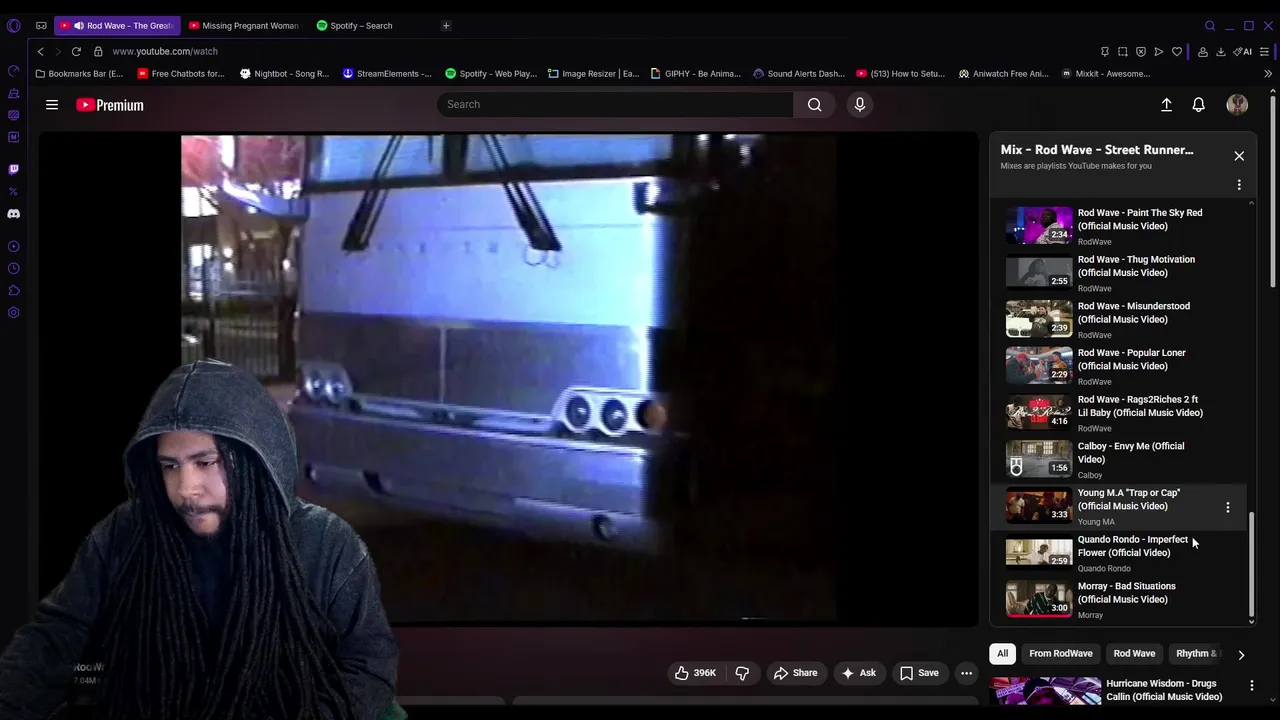Viewport: 1280px width, 720px height.
Task: Open Spotify - Web Player bookmark
Action: 491,74
